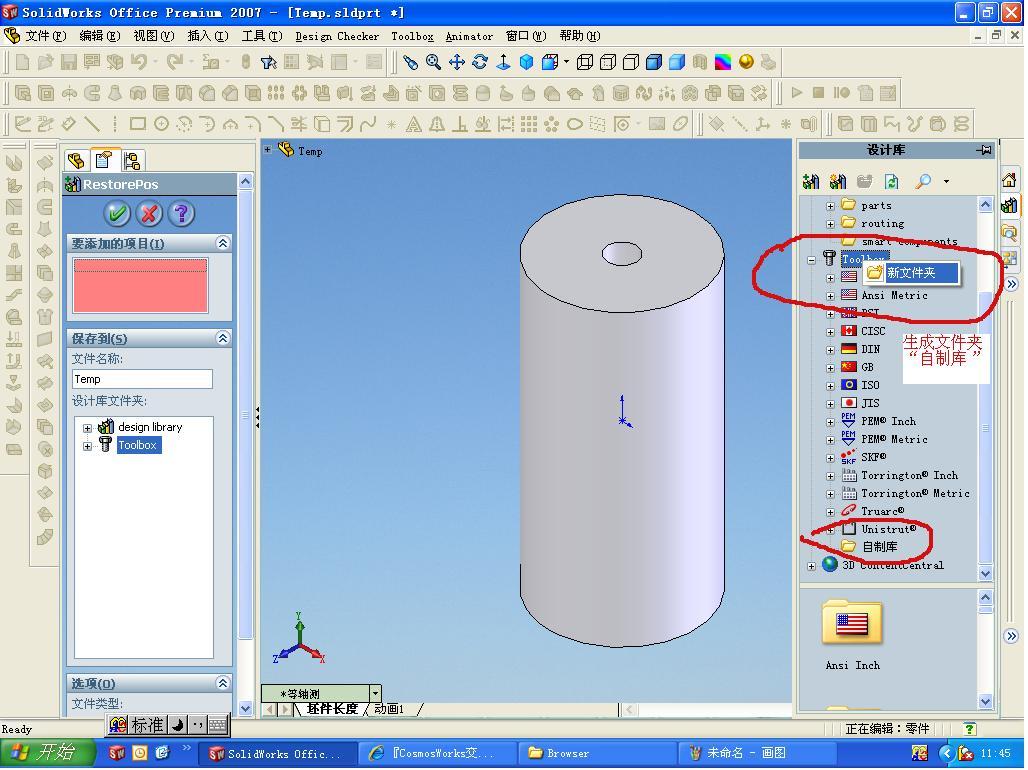1028x770 pixels.
Task: Open the 插入(I) menu
Action: tap(208, 36)
